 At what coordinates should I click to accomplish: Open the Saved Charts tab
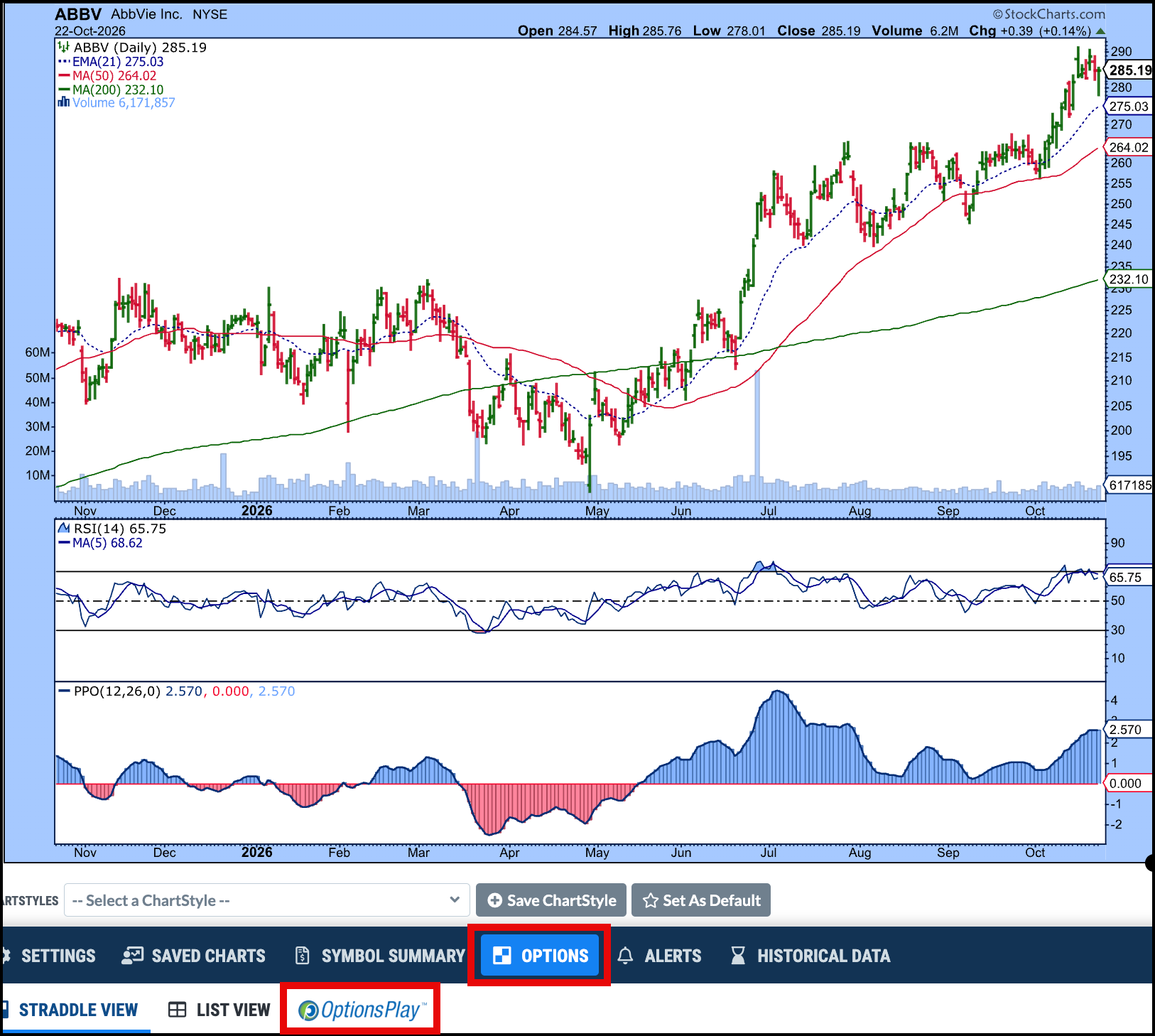[x=193, y=956]
